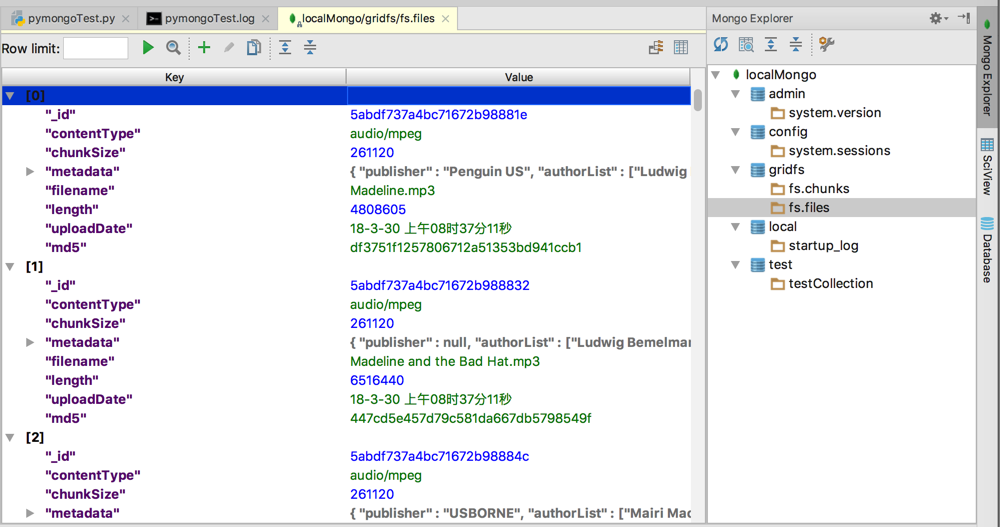Switch results to tree view icon
Viewport: 1000px width, 527px height.
[656, 48]
